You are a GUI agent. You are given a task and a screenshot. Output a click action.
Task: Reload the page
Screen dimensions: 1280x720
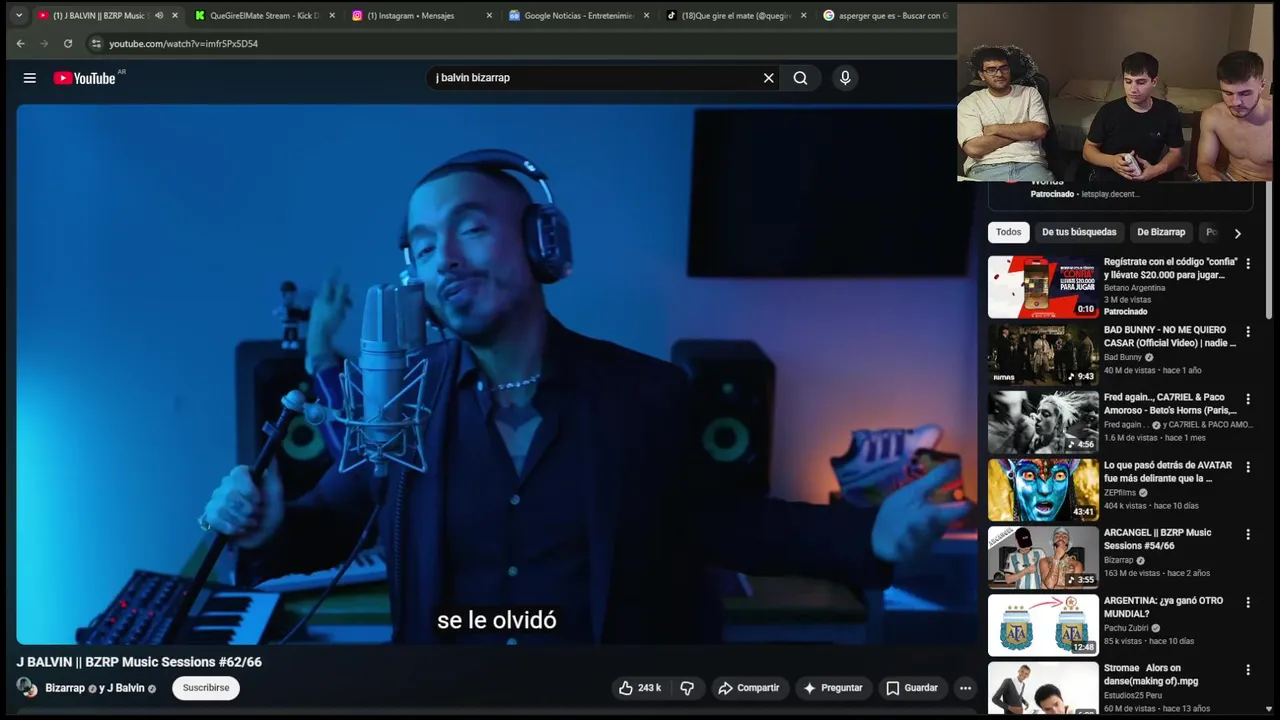68,44
